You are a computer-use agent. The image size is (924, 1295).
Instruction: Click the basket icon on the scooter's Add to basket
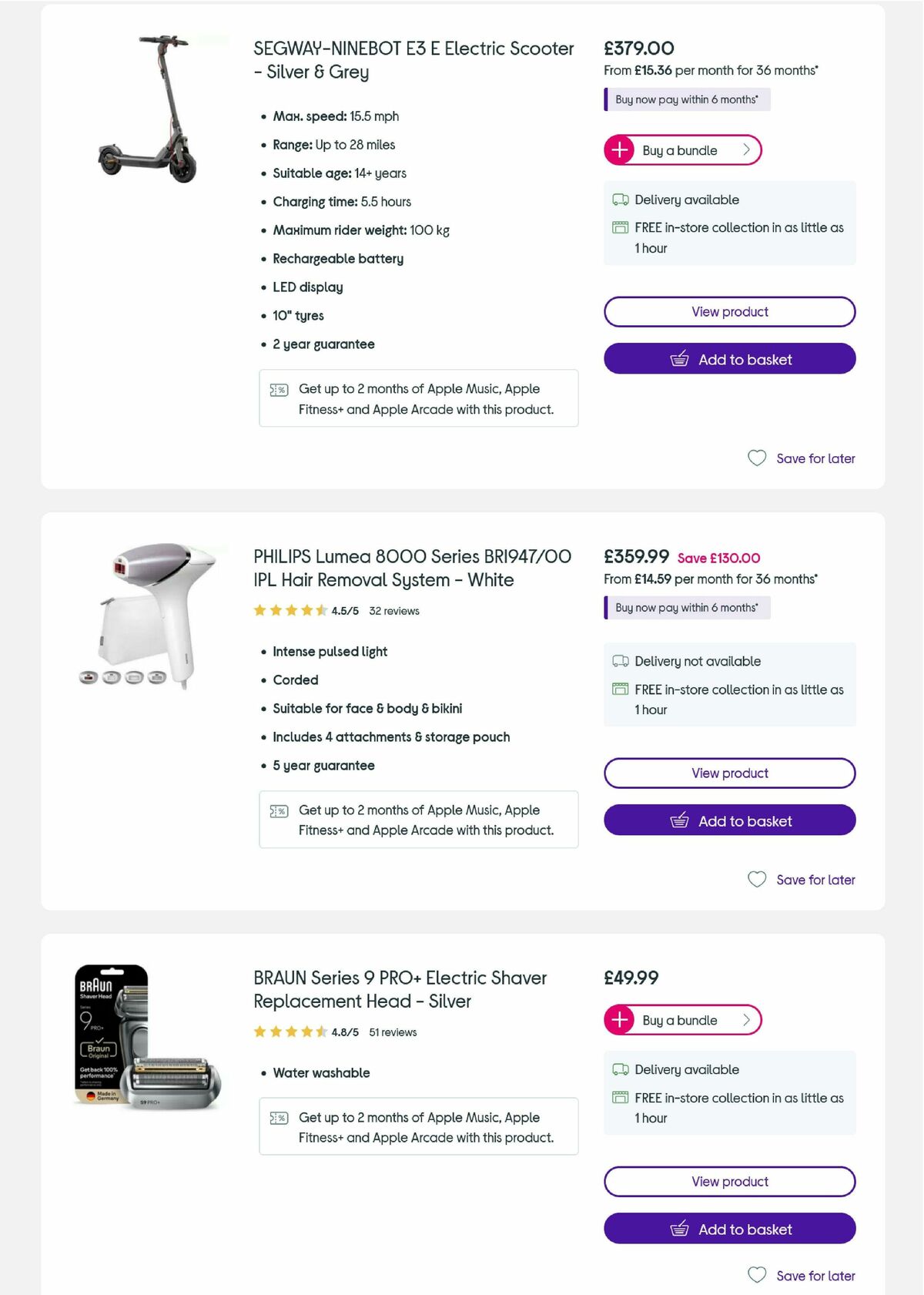[680, 358]
